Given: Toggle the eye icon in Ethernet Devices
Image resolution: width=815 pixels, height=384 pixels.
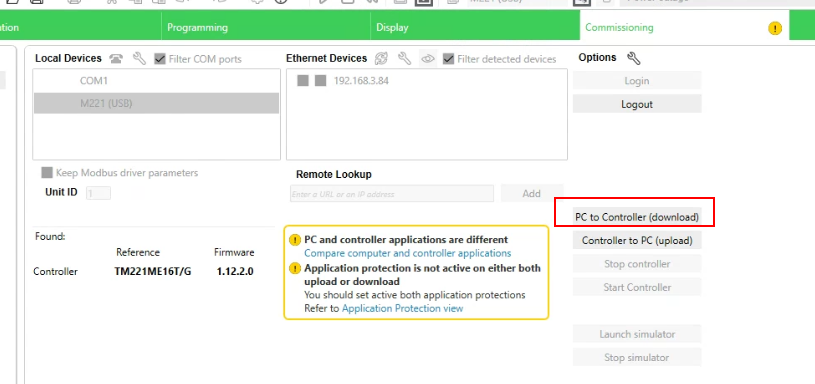Looking at the screenshot, I should point(427,59).
